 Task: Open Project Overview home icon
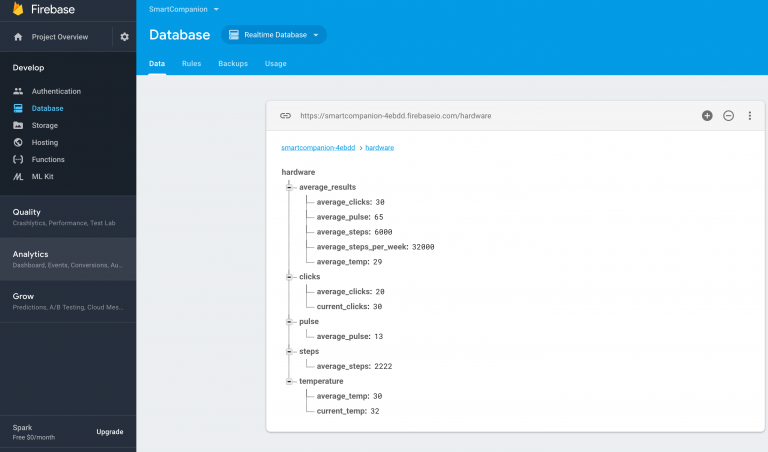coord(18,37)
